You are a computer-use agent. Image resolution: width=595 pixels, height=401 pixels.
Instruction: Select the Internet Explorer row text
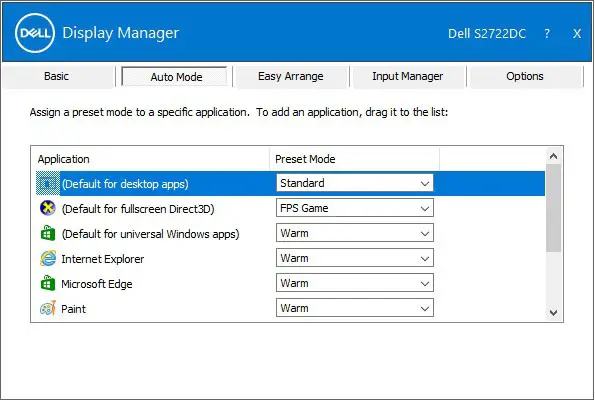pyautogui.click(x=103, y=259)
